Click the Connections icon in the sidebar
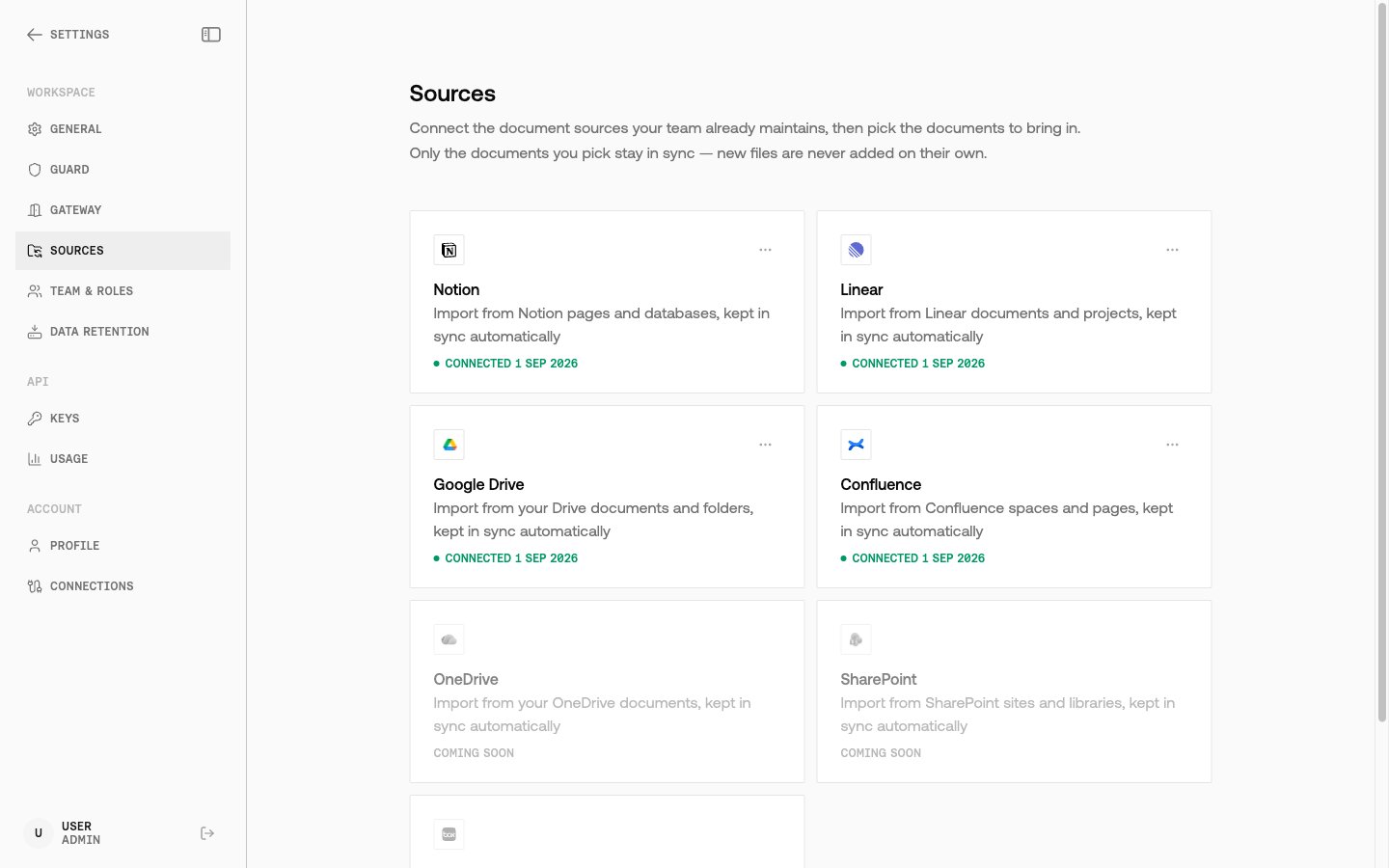The width and height of the screenshot is (1389, 868). click(35, 586)
